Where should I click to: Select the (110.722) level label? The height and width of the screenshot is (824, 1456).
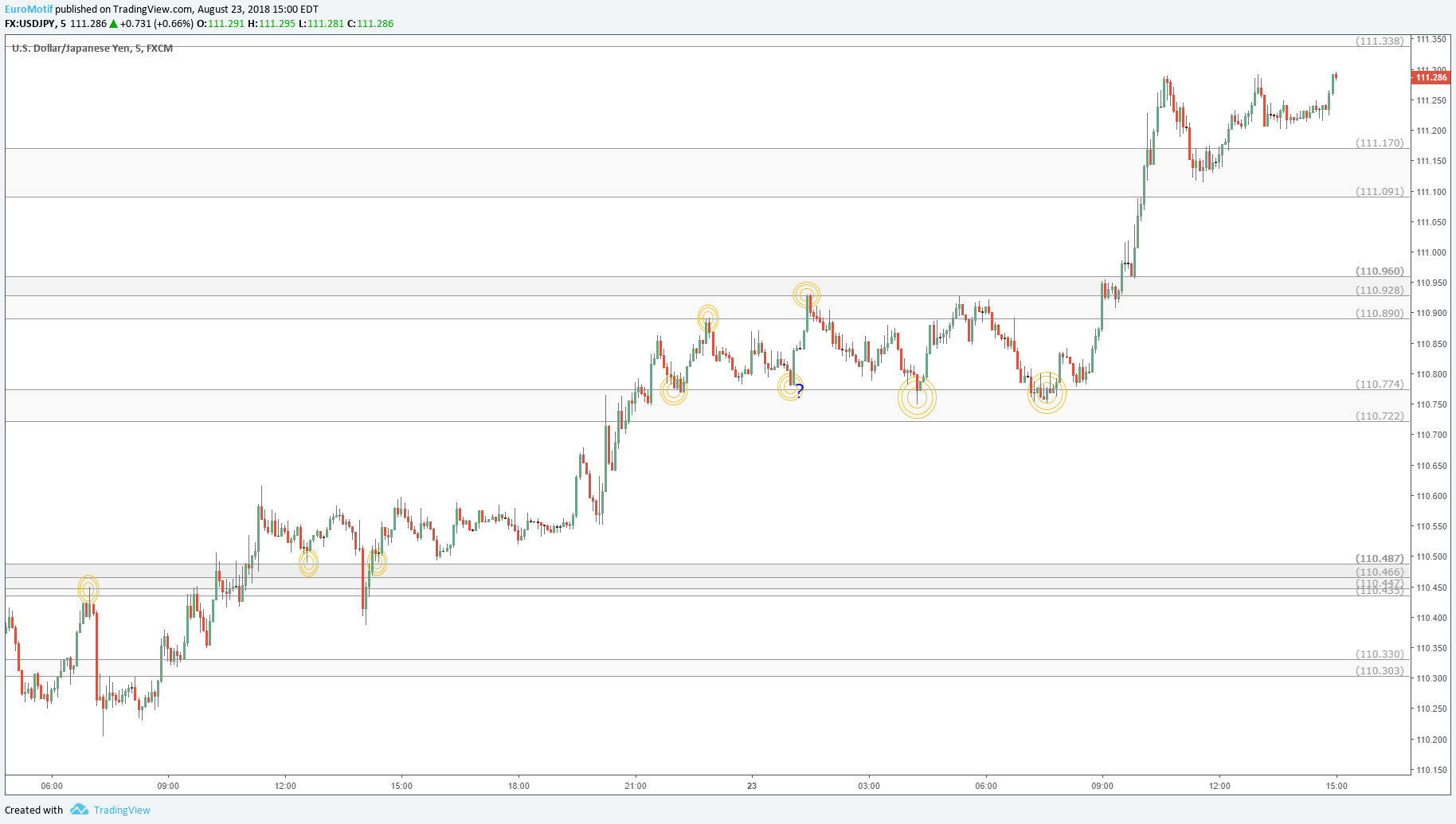point(1380,416)
